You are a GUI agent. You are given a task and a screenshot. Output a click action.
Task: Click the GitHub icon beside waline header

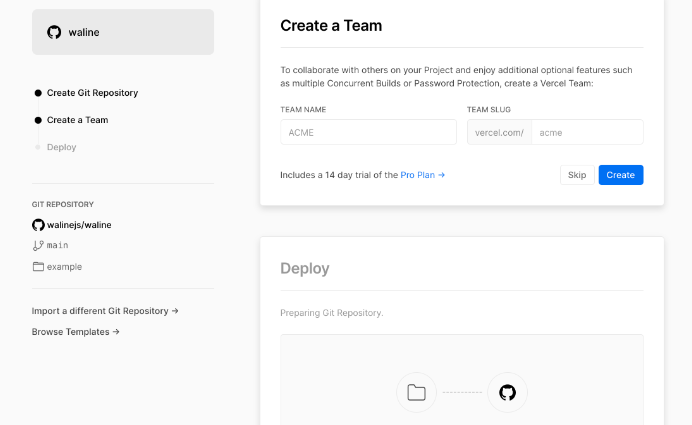tap(54, 32)
